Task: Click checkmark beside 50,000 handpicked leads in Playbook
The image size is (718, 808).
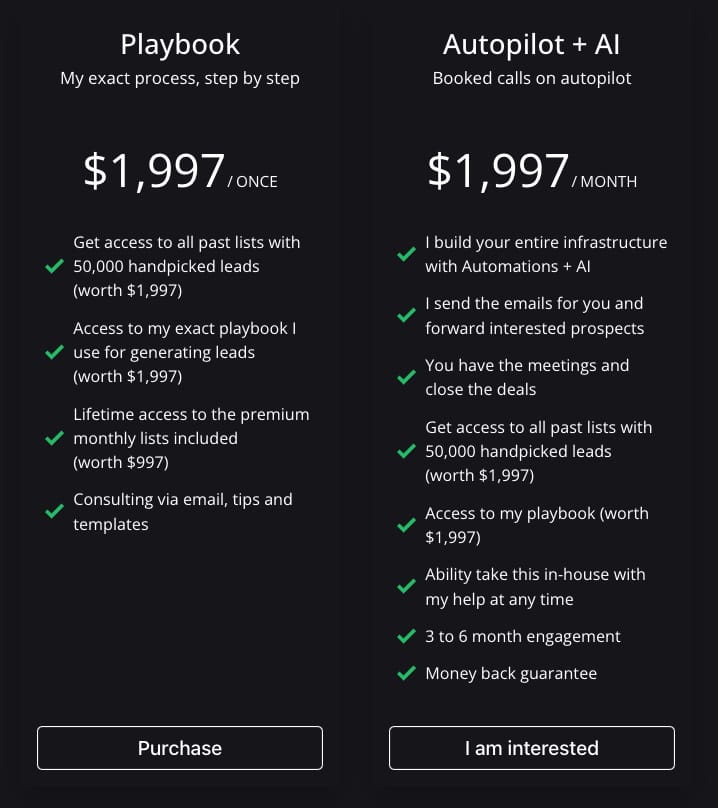Action: [54, 267]
